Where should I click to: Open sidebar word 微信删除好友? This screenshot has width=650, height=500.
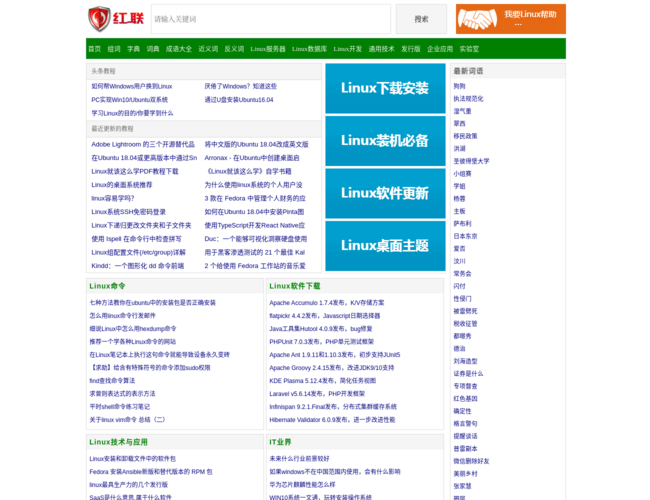[x=471, y=461]
